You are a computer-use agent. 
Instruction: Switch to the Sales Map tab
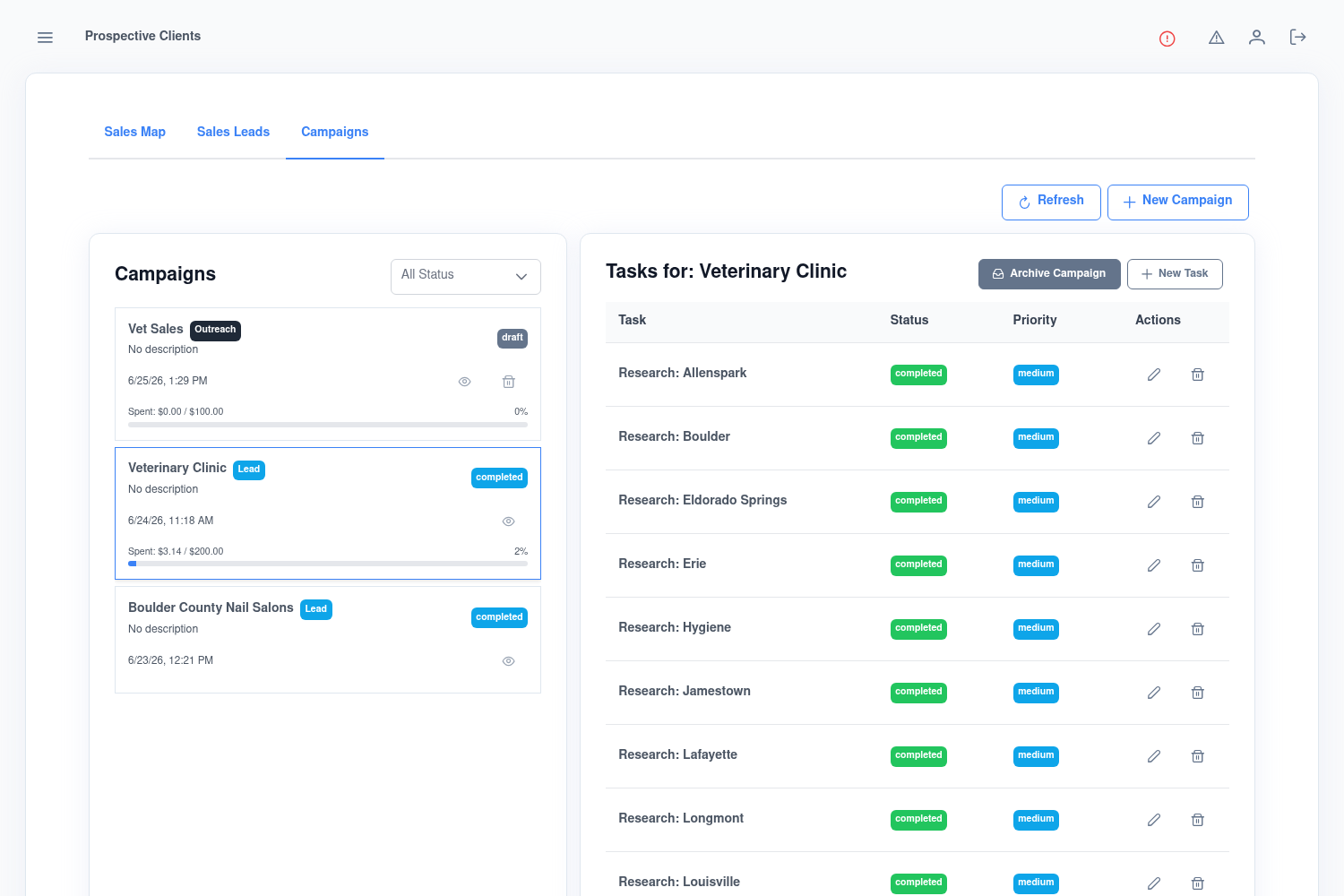coord(134,132)
